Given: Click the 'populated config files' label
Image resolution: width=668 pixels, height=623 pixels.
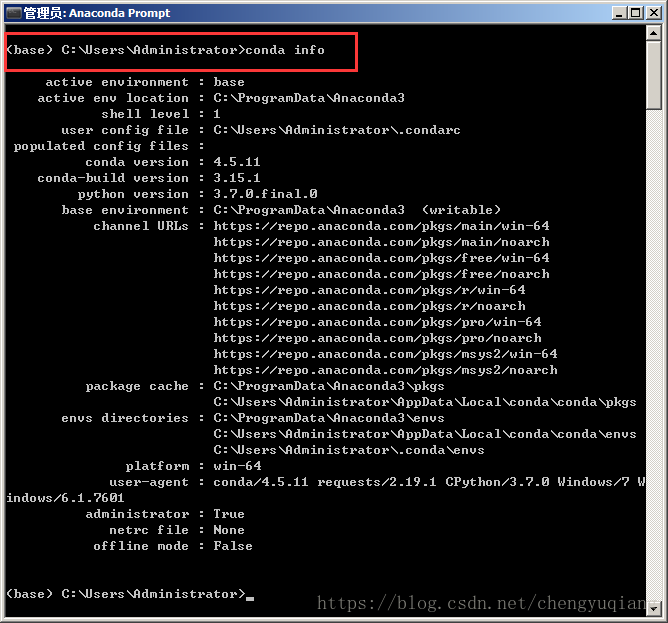Looking at the screenshot, I should click(x=101, y=147).
